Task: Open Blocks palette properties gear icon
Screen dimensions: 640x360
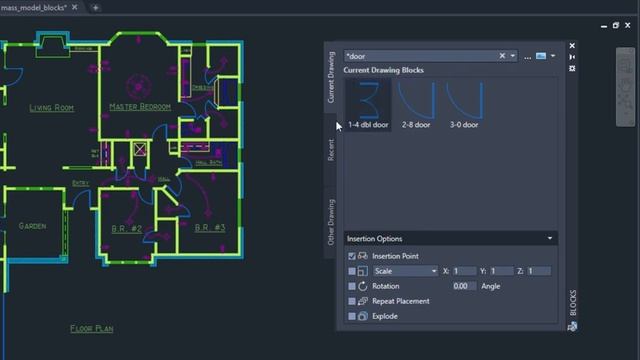Action: 572,69
